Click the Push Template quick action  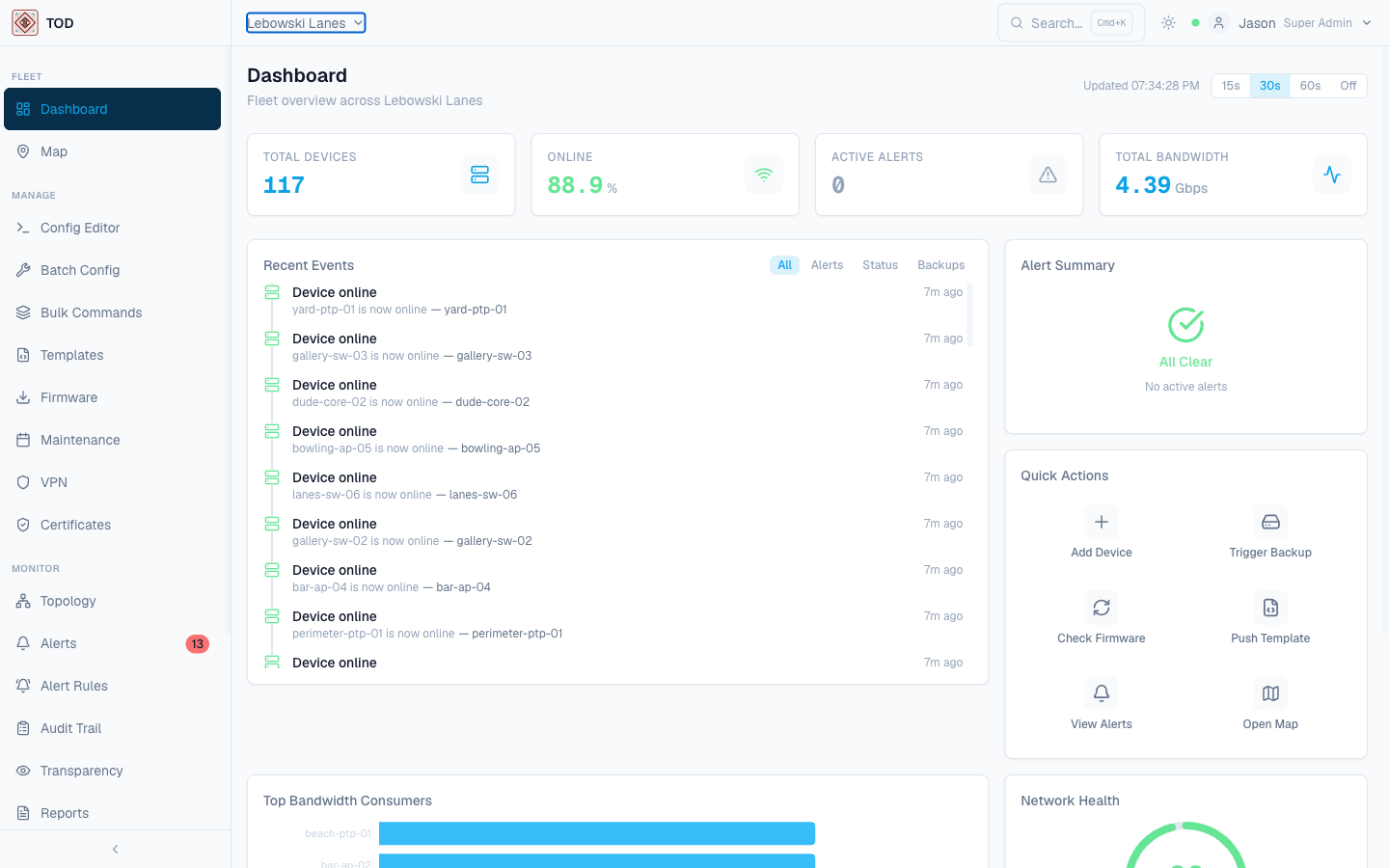[x=1269, y=618]
